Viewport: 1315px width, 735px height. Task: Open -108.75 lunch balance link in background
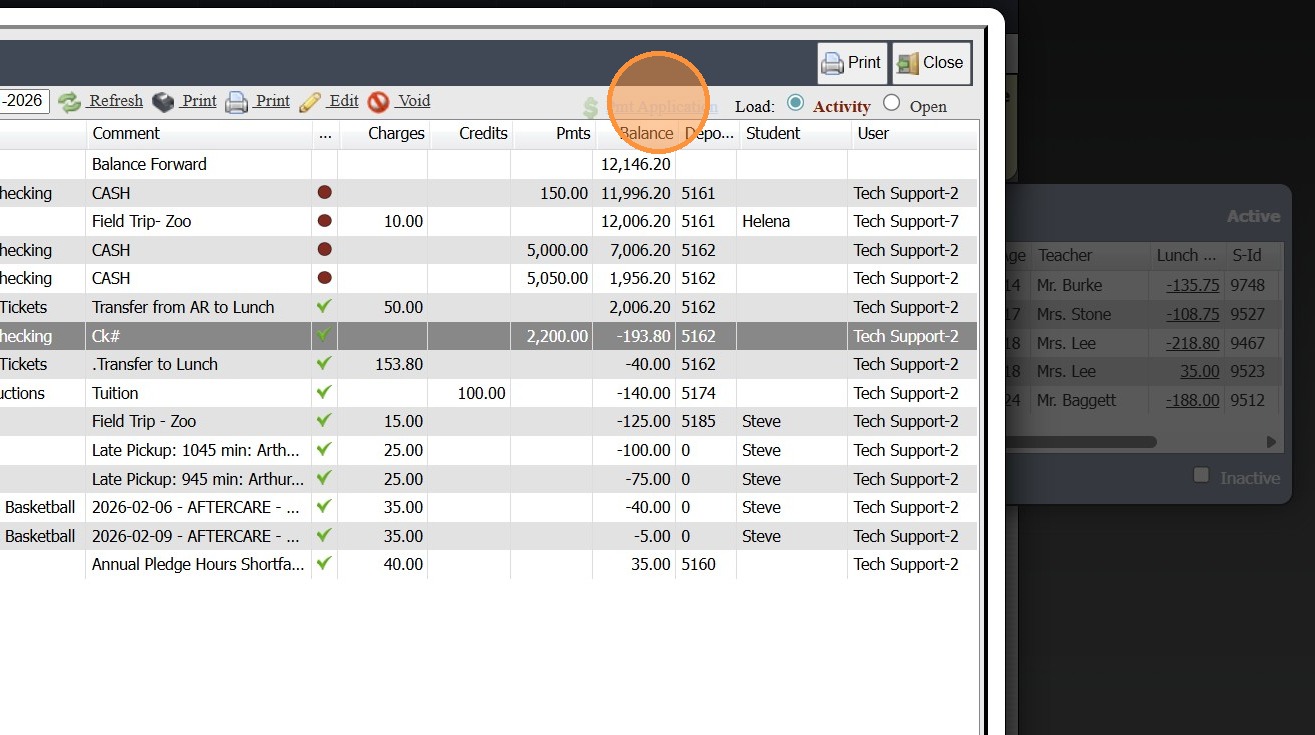pos(1192,314)
